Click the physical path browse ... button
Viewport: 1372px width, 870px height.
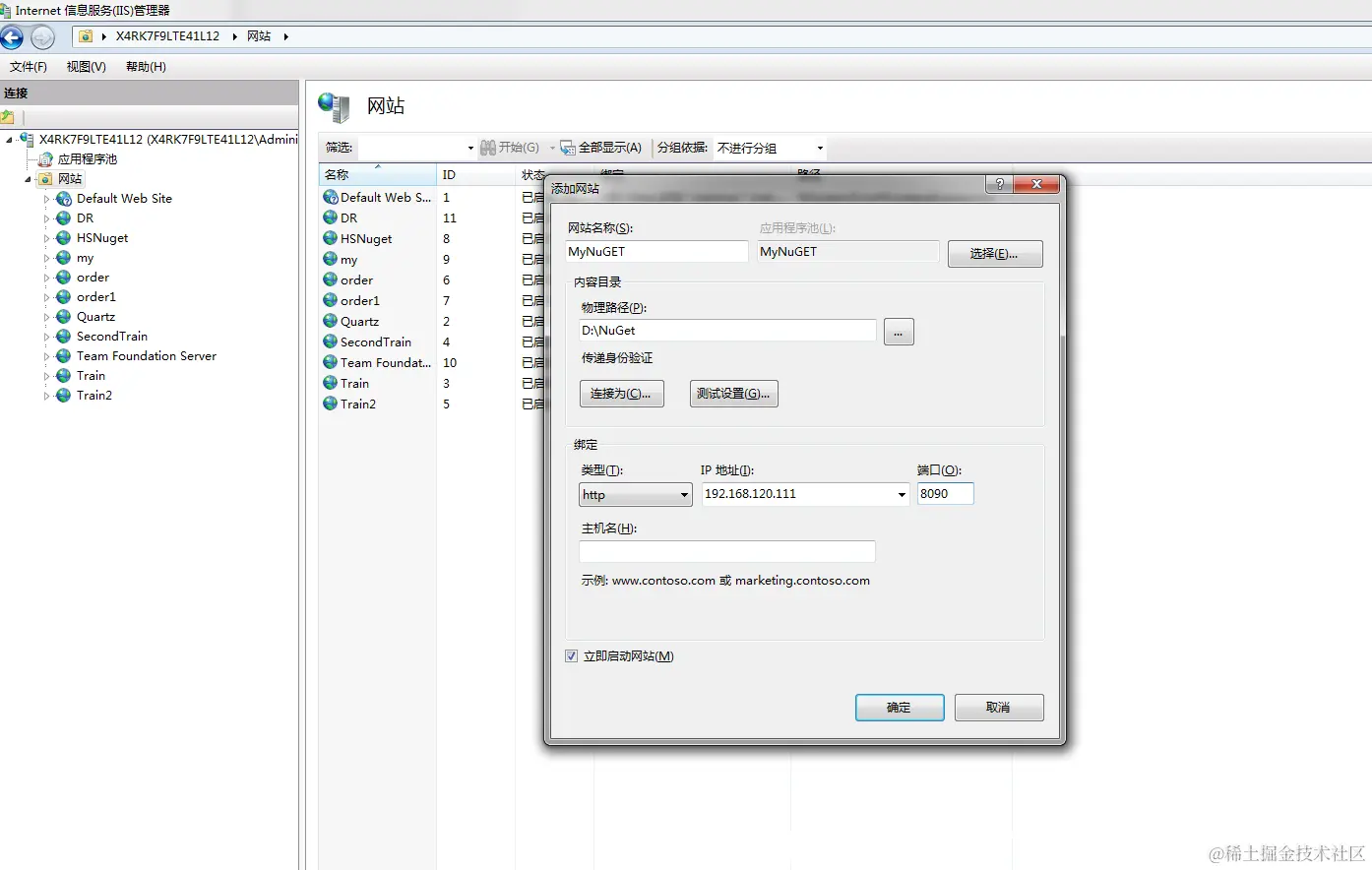pyautogui.click(x=899, y=333)
